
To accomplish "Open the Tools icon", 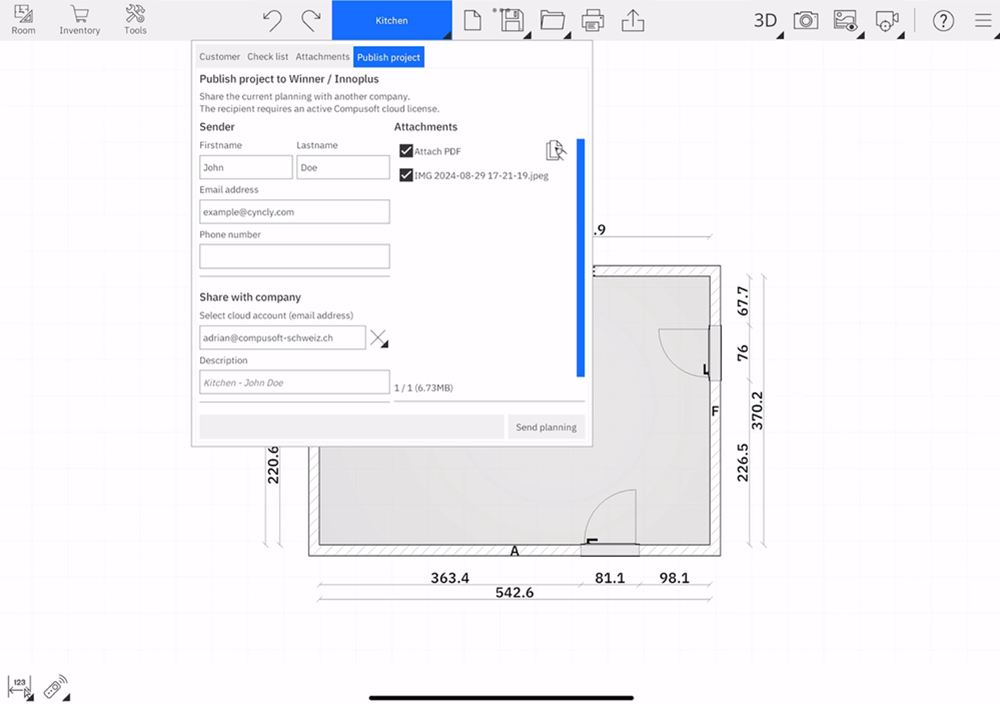I will point(135,20).
